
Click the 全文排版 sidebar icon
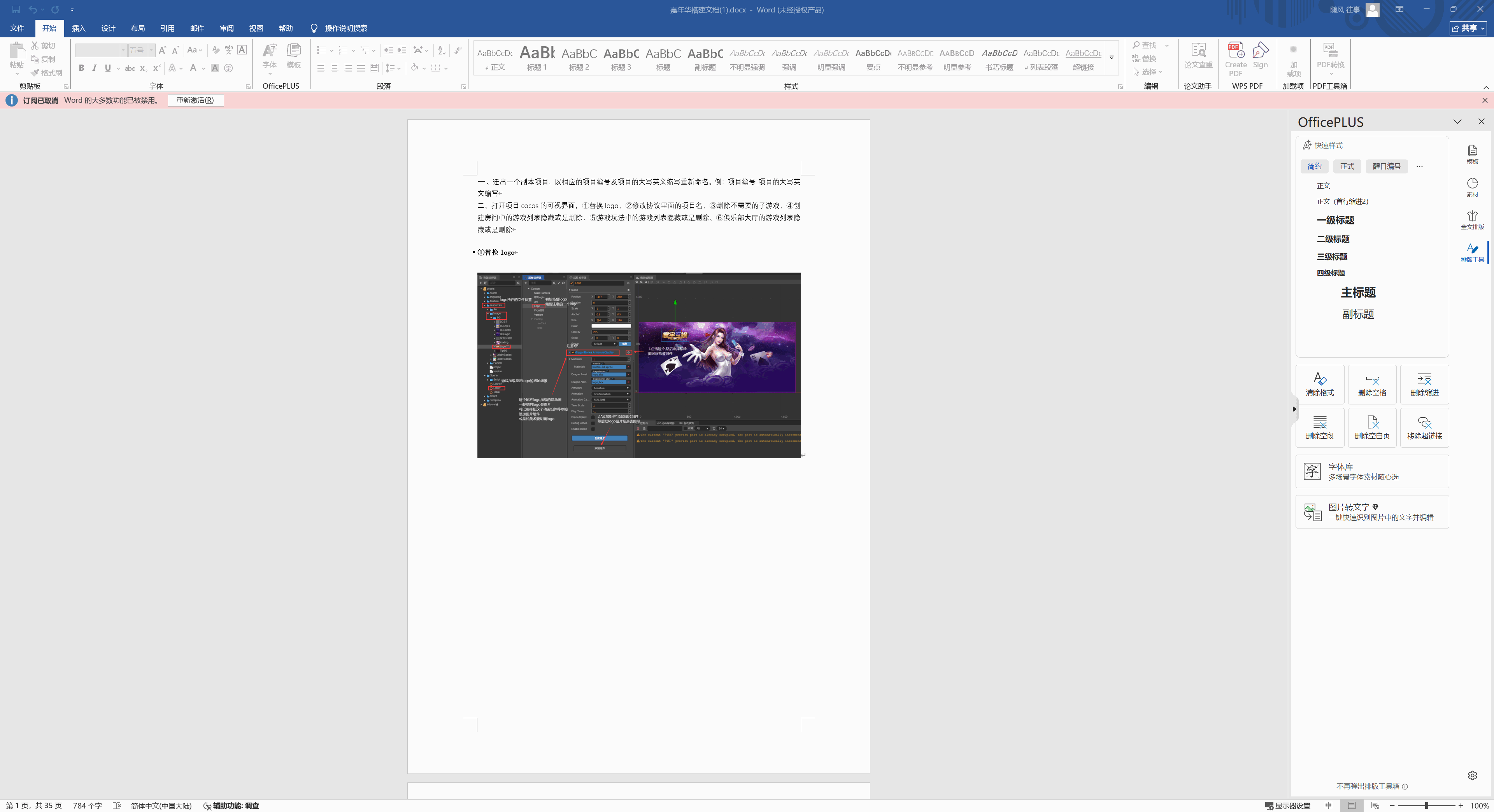tap(1472, 220)
